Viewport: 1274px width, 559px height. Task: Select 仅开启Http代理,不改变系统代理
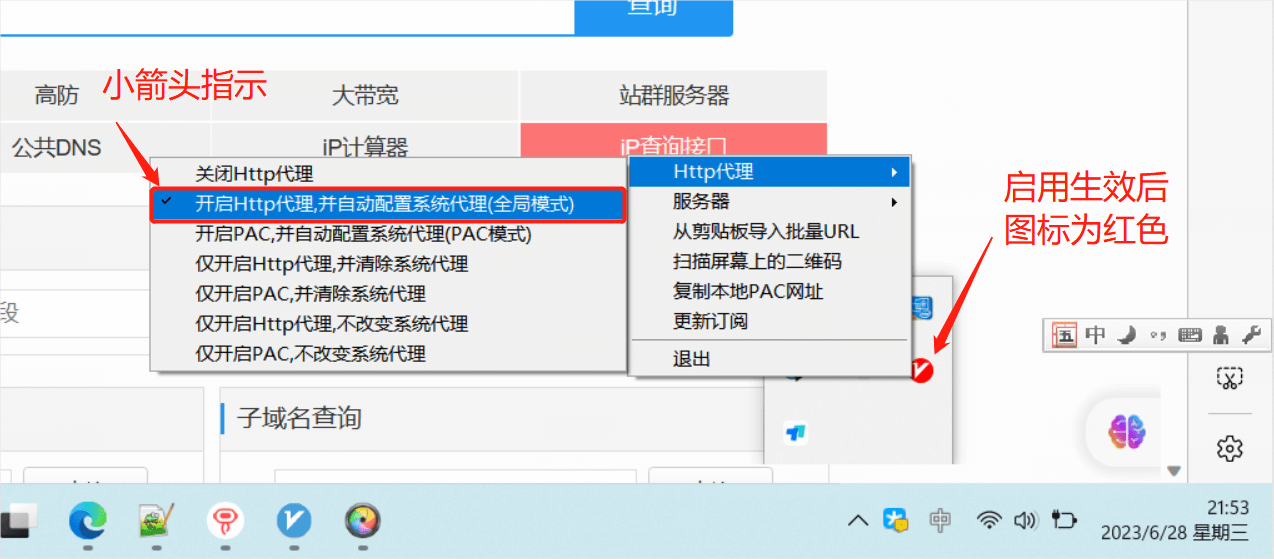tap(388, 324)
